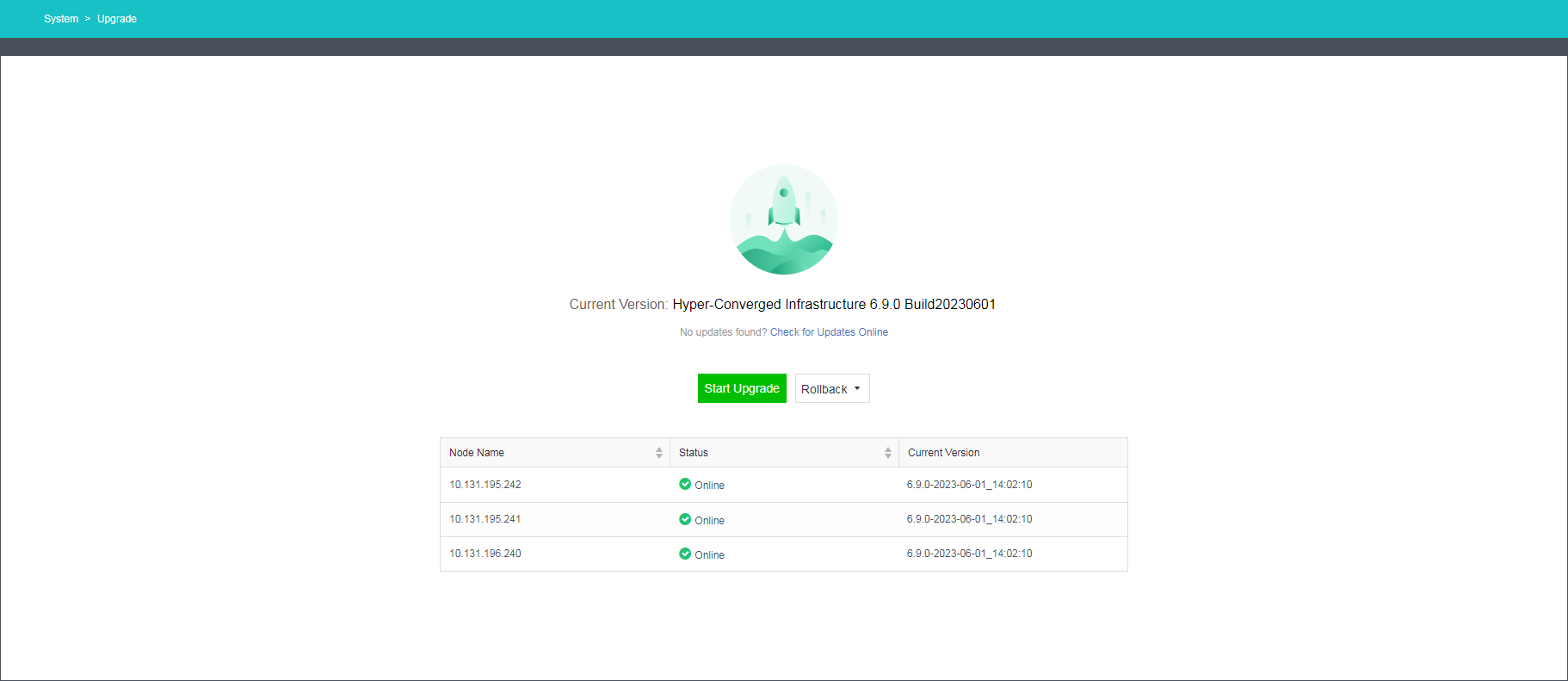The image size is (1568, 681).
Task: Click green Online check icon for 10.131.196.240
Action: pyautogui.click(x=685, y=554)
